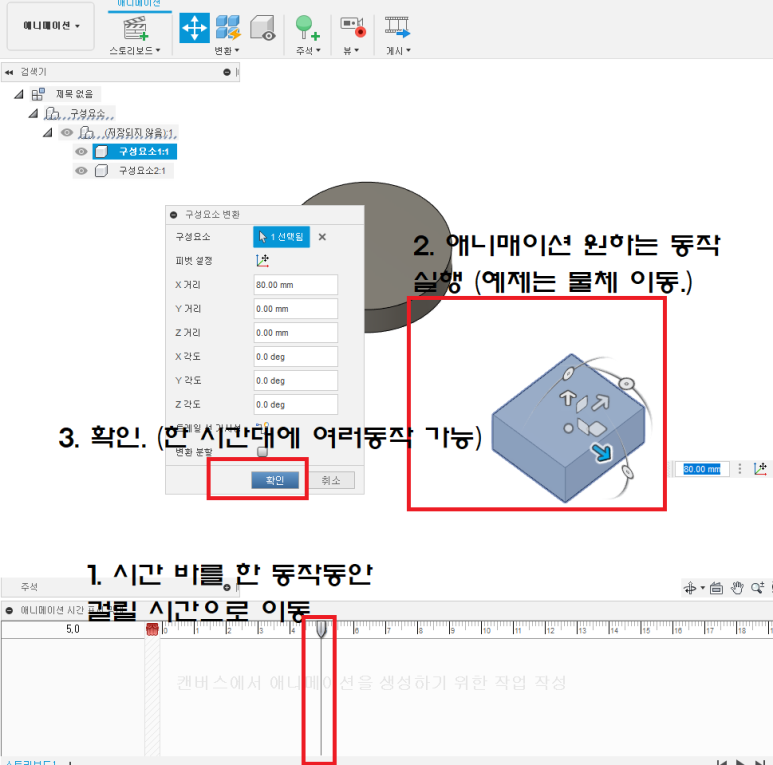This screenshot has height=765, width=773.
Task: Click the orbit navigation icon
Action: click(690, 588)
